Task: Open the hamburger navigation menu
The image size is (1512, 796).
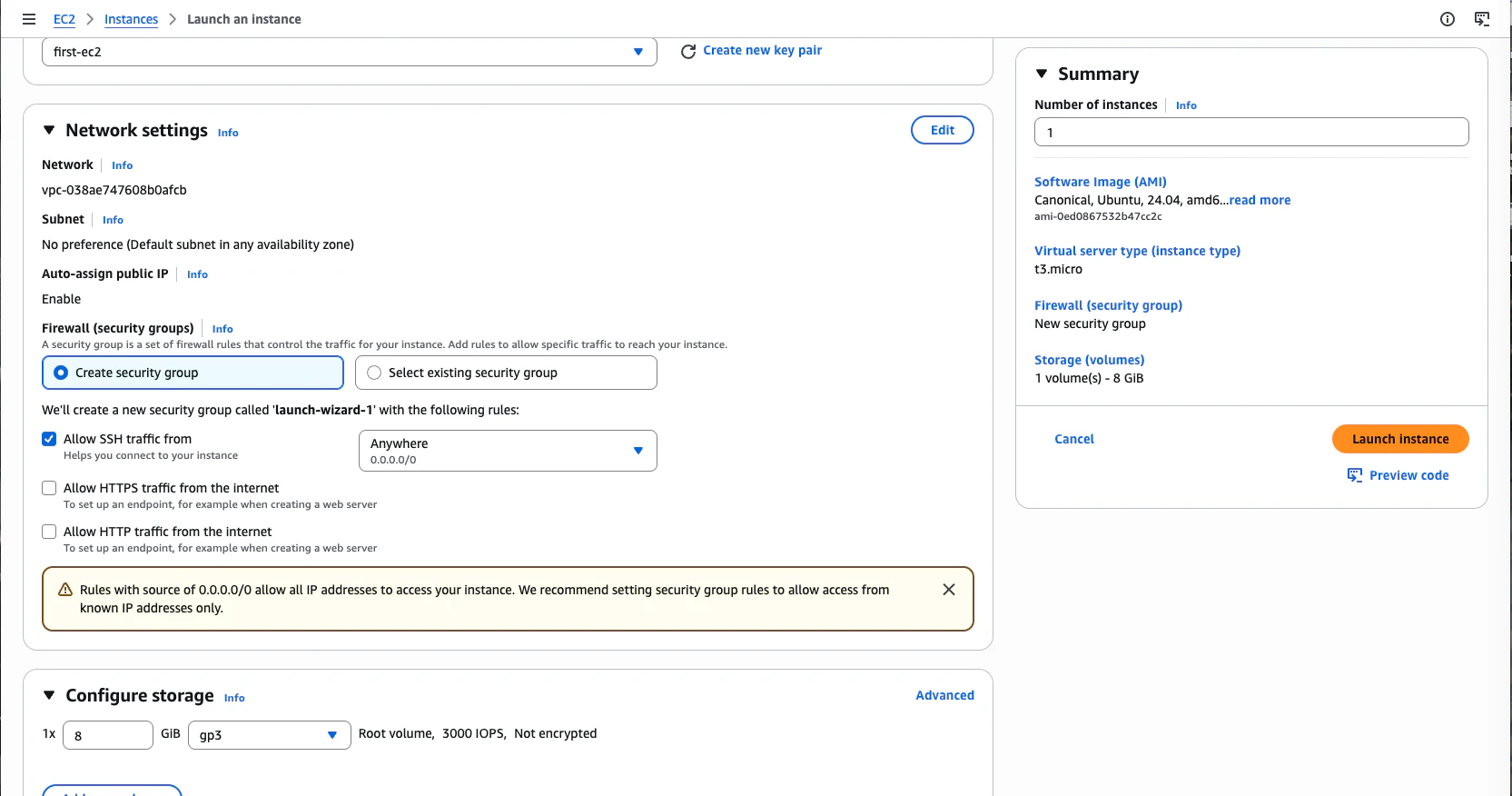Action: (29, 19)
